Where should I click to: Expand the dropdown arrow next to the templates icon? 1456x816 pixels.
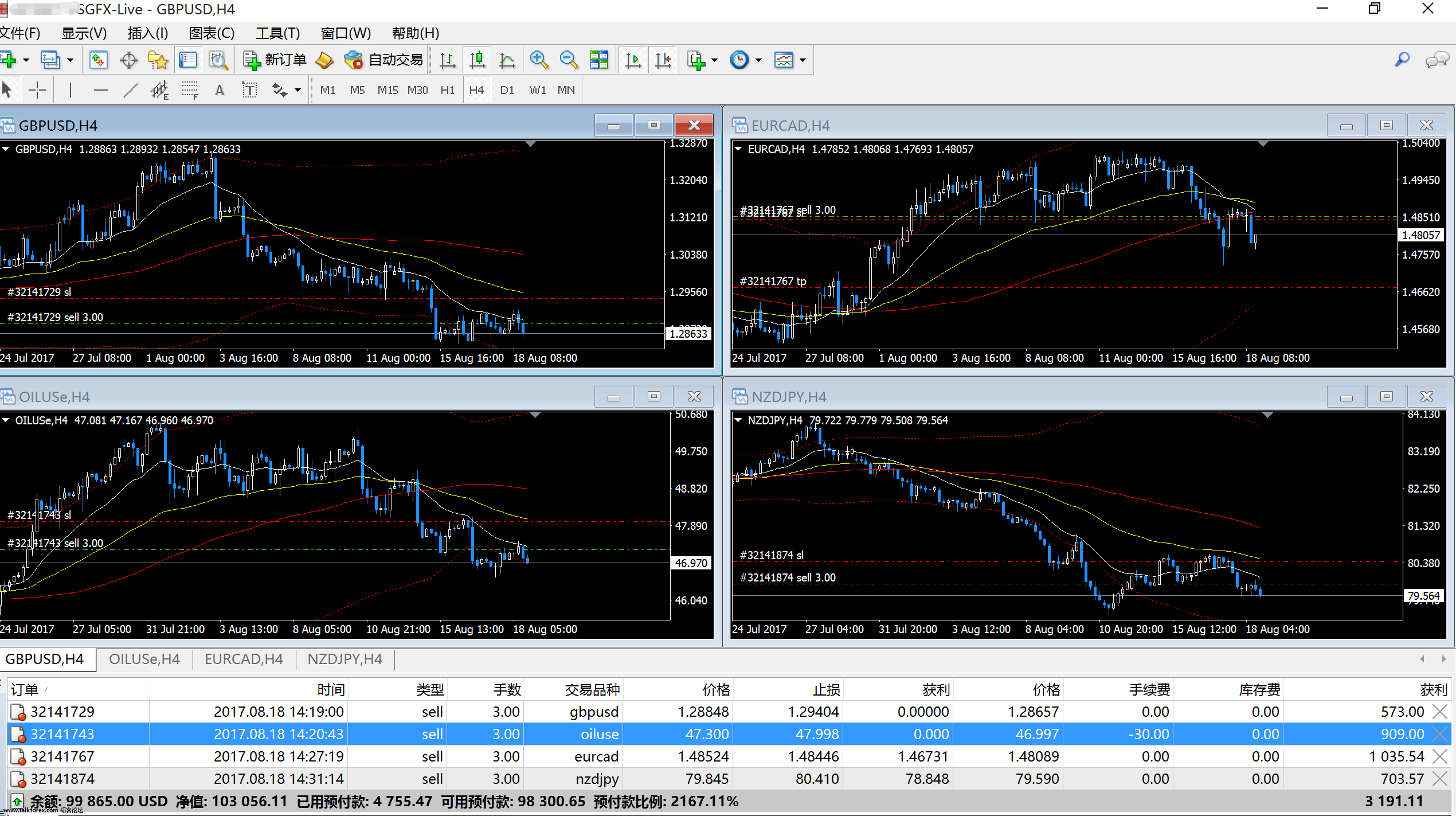click(803, 60)
